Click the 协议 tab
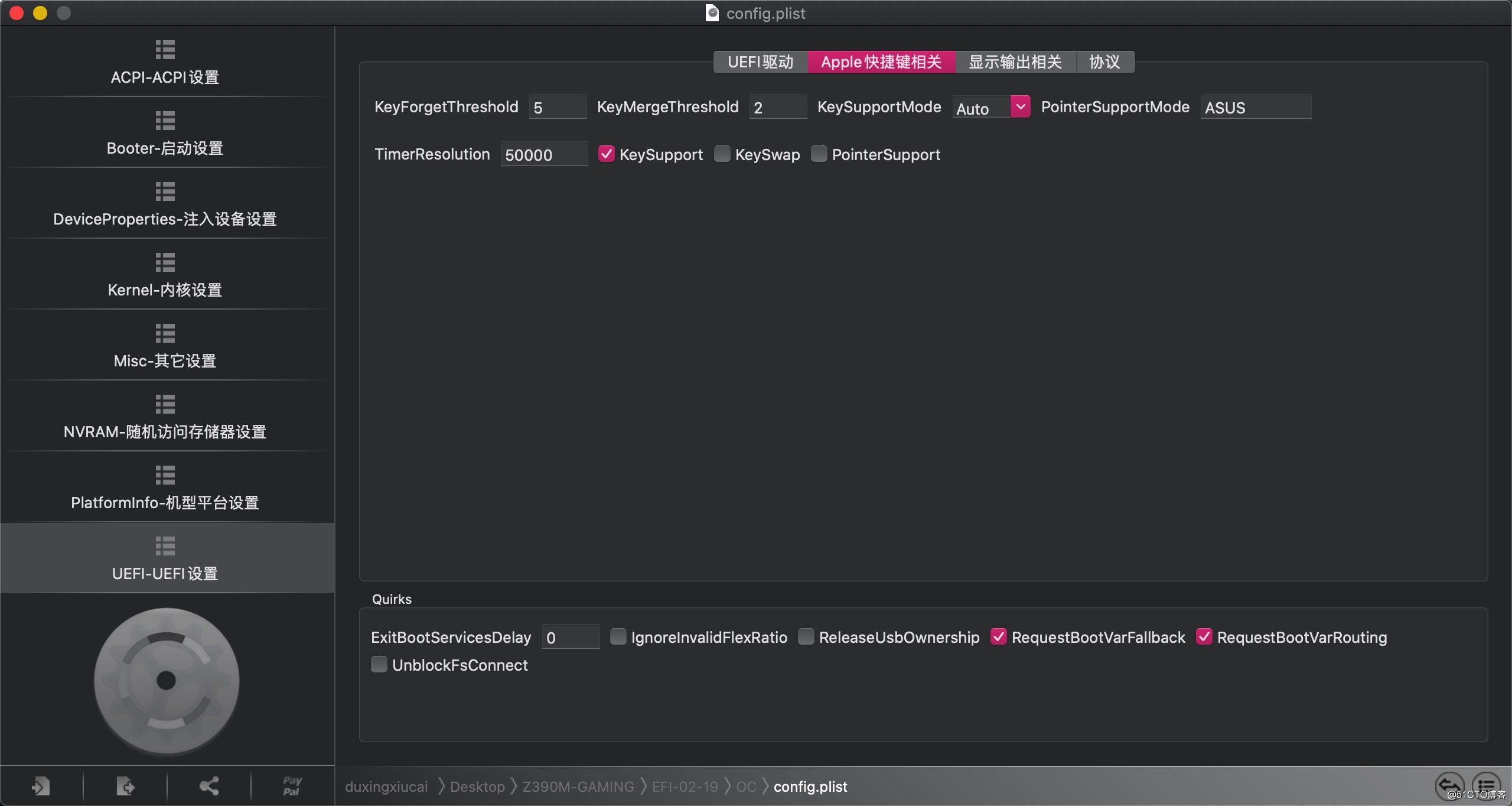Screen dimensions: 1512x806 pyautogui.click(x=1102, y=62)
